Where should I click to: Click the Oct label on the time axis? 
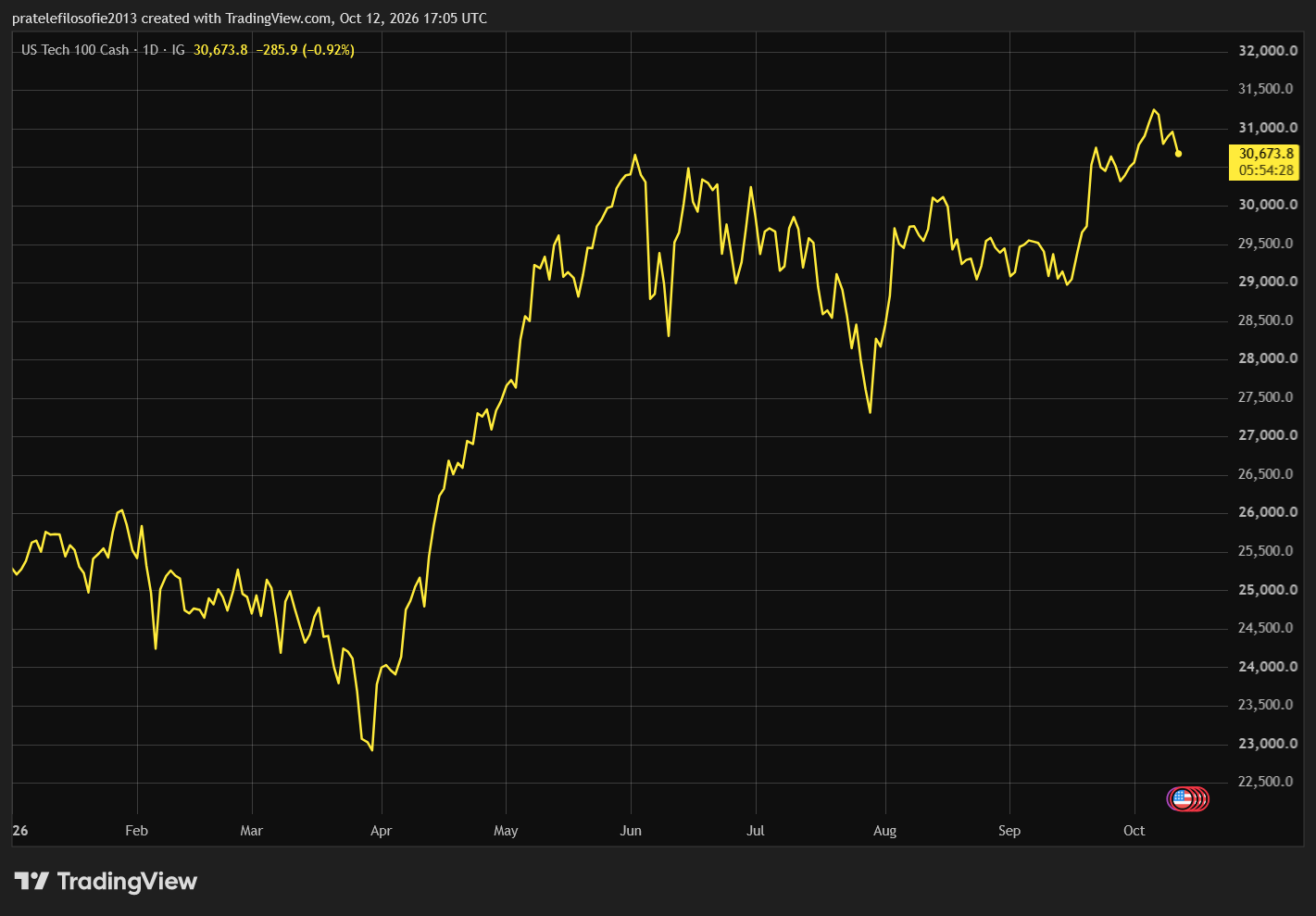[x=1134, y=831]
